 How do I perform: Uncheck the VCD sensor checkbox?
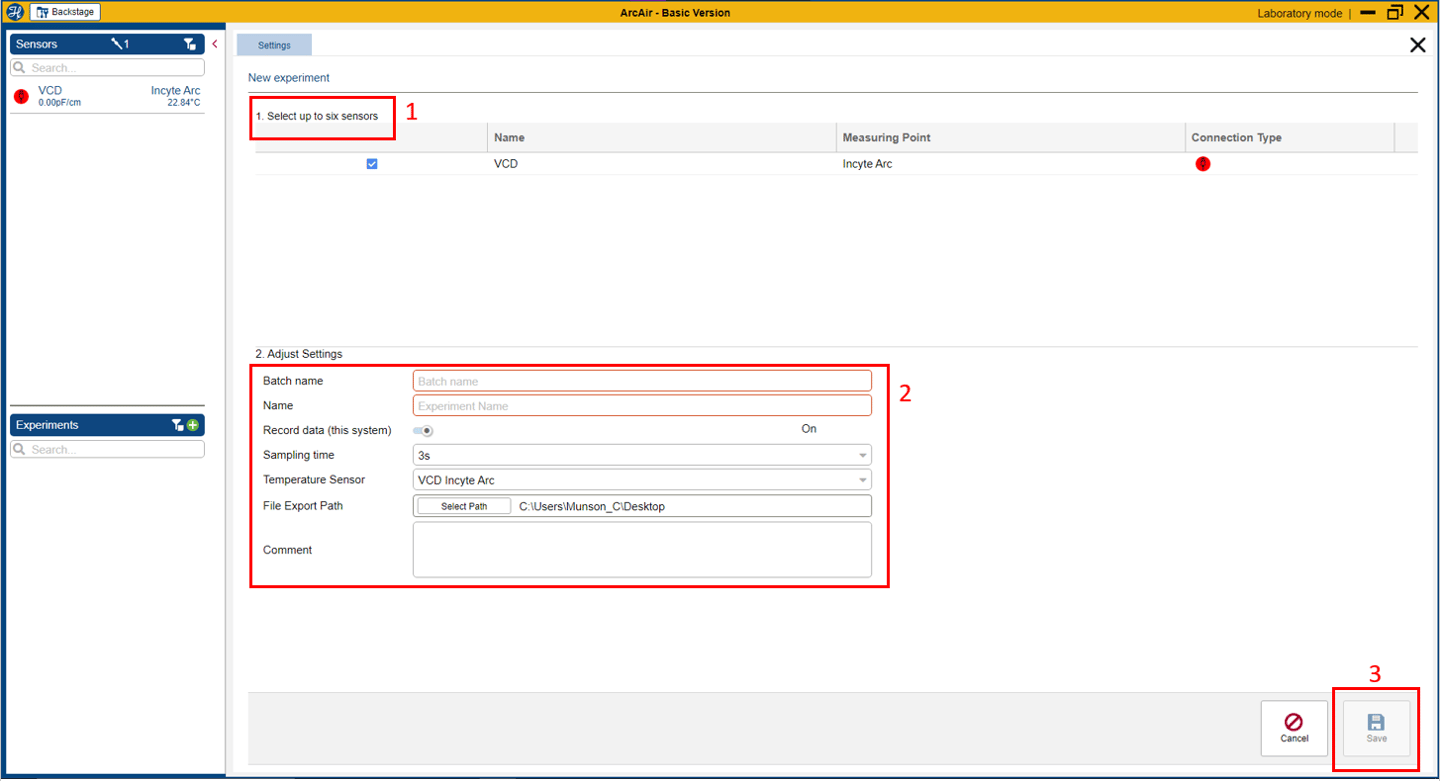click(x=372, y=164)
